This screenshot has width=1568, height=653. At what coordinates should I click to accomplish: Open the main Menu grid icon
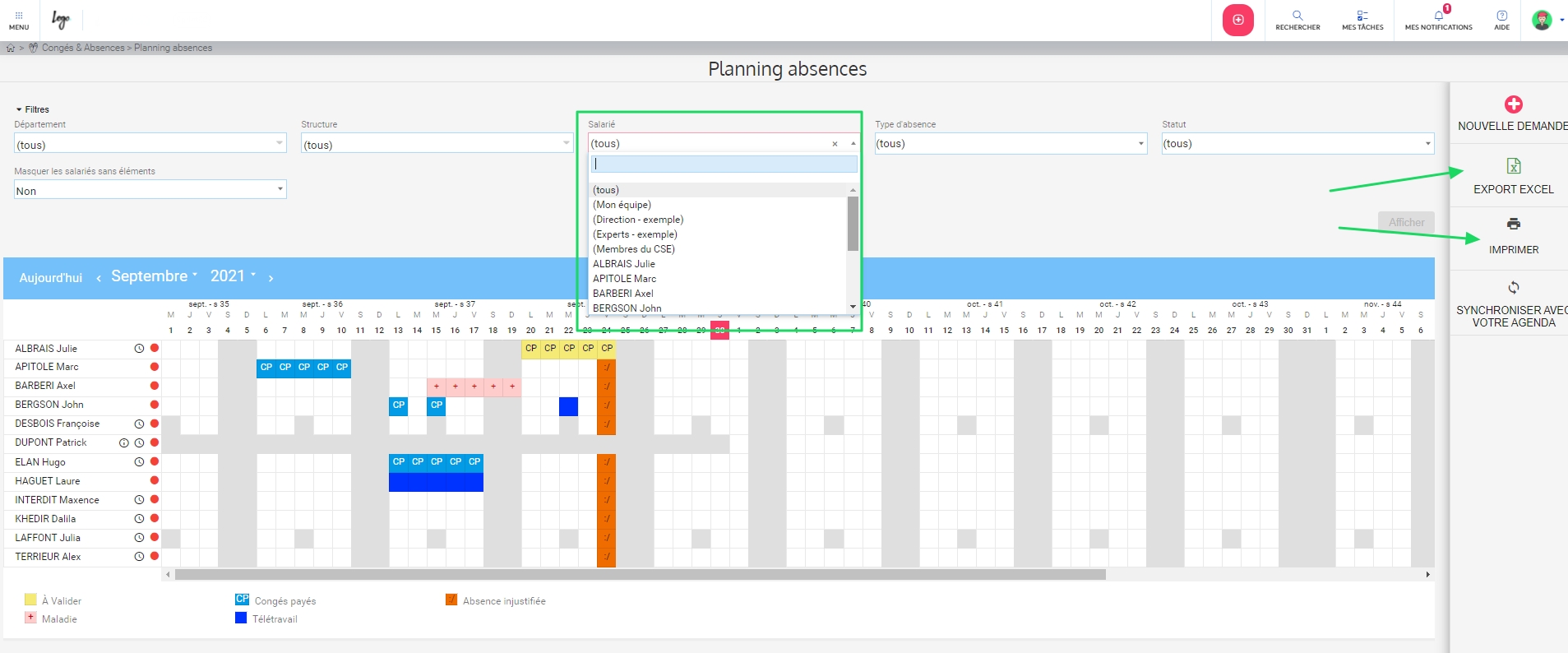(x=19, y=20)
